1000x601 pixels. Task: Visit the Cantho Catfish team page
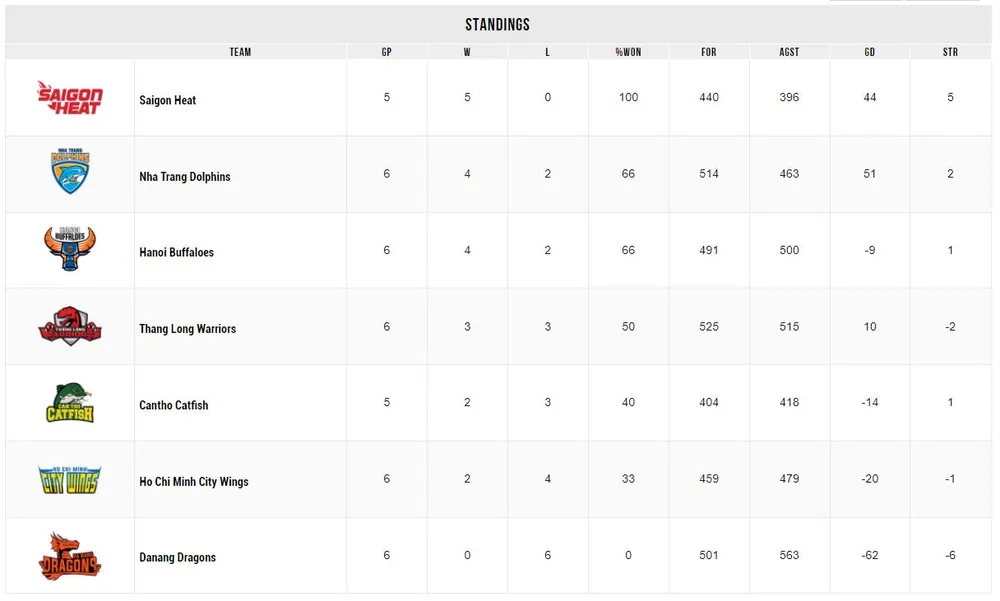174,405
